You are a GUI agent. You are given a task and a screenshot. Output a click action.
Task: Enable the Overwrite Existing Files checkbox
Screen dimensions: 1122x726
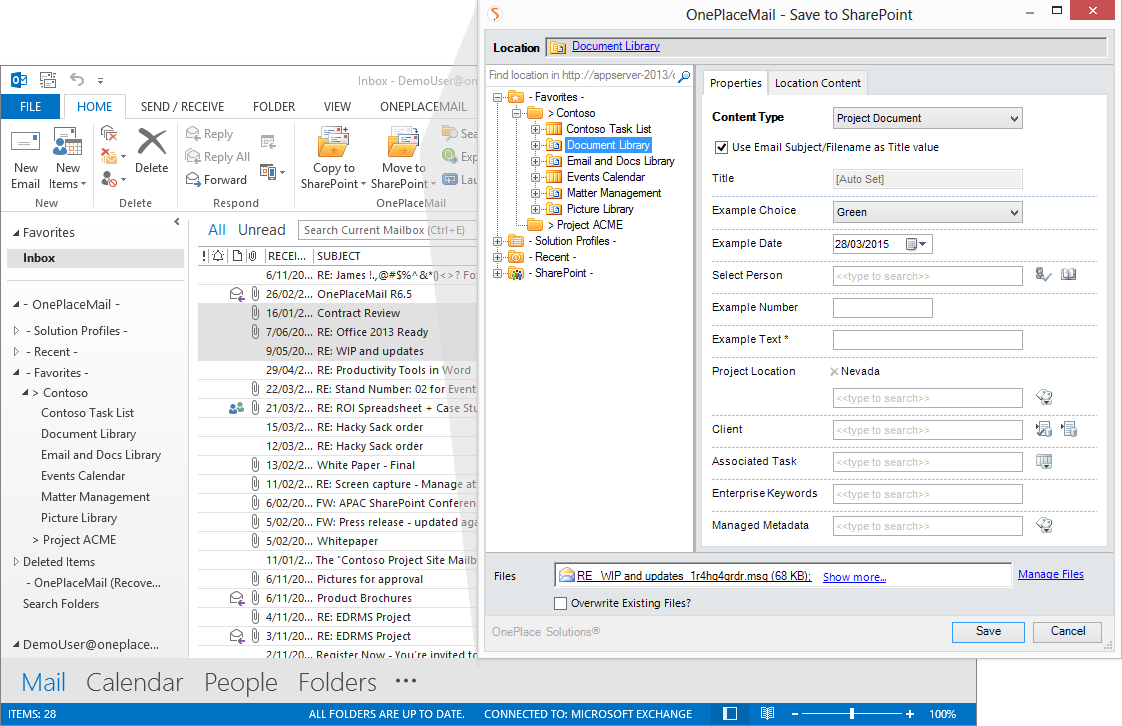click(x=560, y=603)
